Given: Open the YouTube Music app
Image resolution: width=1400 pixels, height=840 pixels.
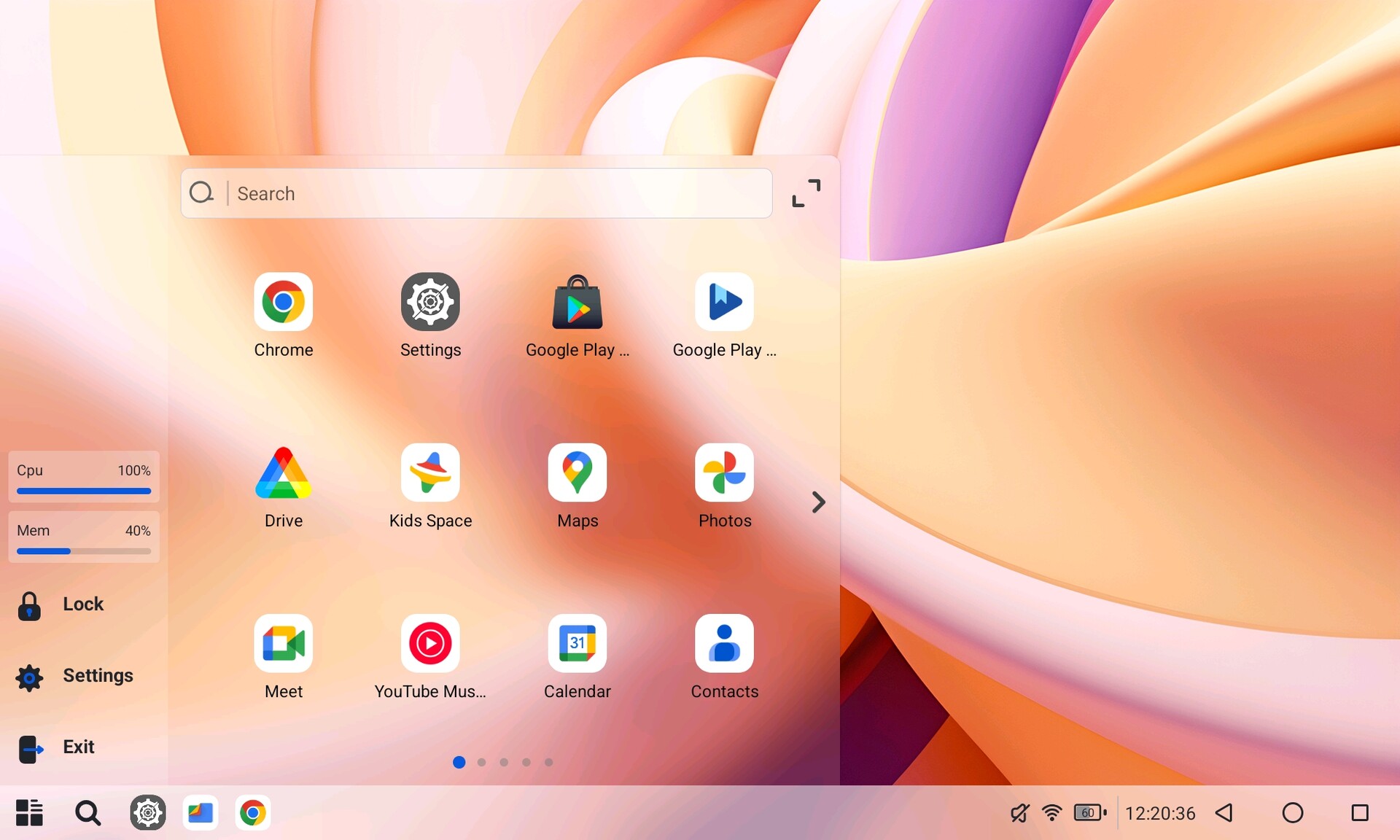Looking at the screenshot, I should [430, 644].
